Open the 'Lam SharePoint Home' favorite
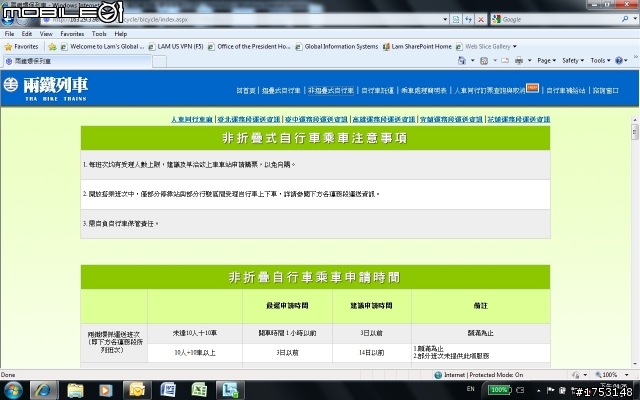 [417, 47]
